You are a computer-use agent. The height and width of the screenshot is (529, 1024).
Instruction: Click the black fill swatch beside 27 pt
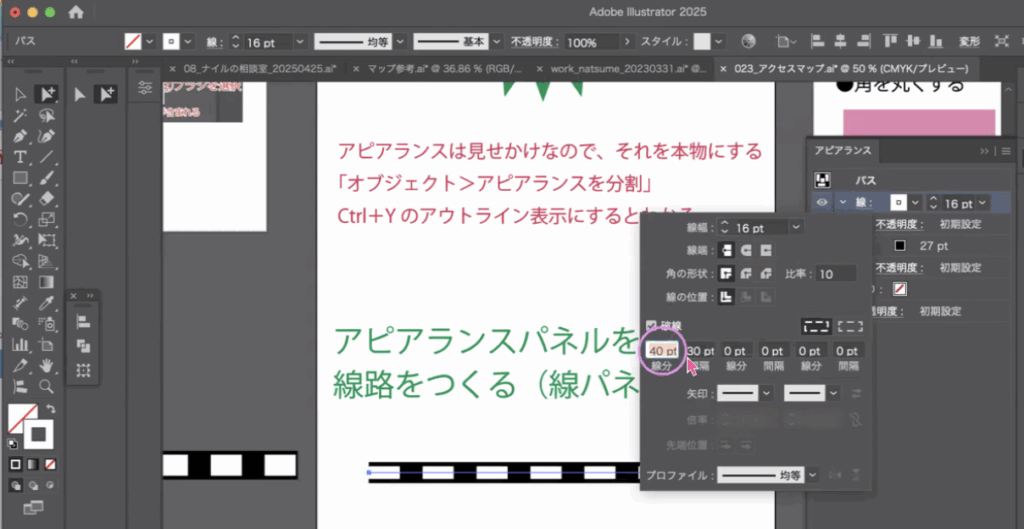click(x=900, y=246)
